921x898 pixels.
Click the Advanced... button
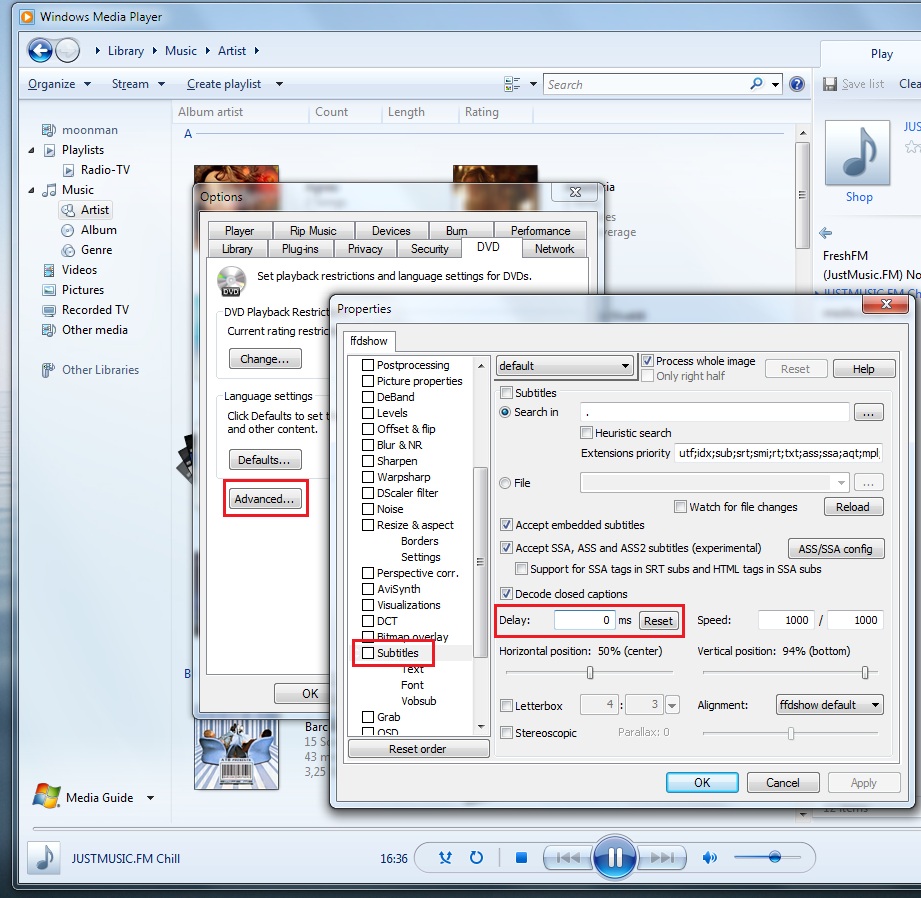point(265,499)
